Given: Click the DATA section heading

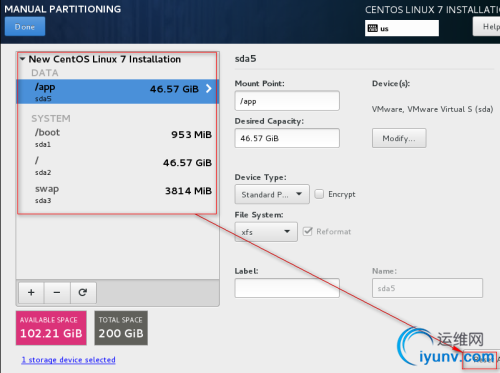Looking at the screenshot, I should [x=45, y=73].
